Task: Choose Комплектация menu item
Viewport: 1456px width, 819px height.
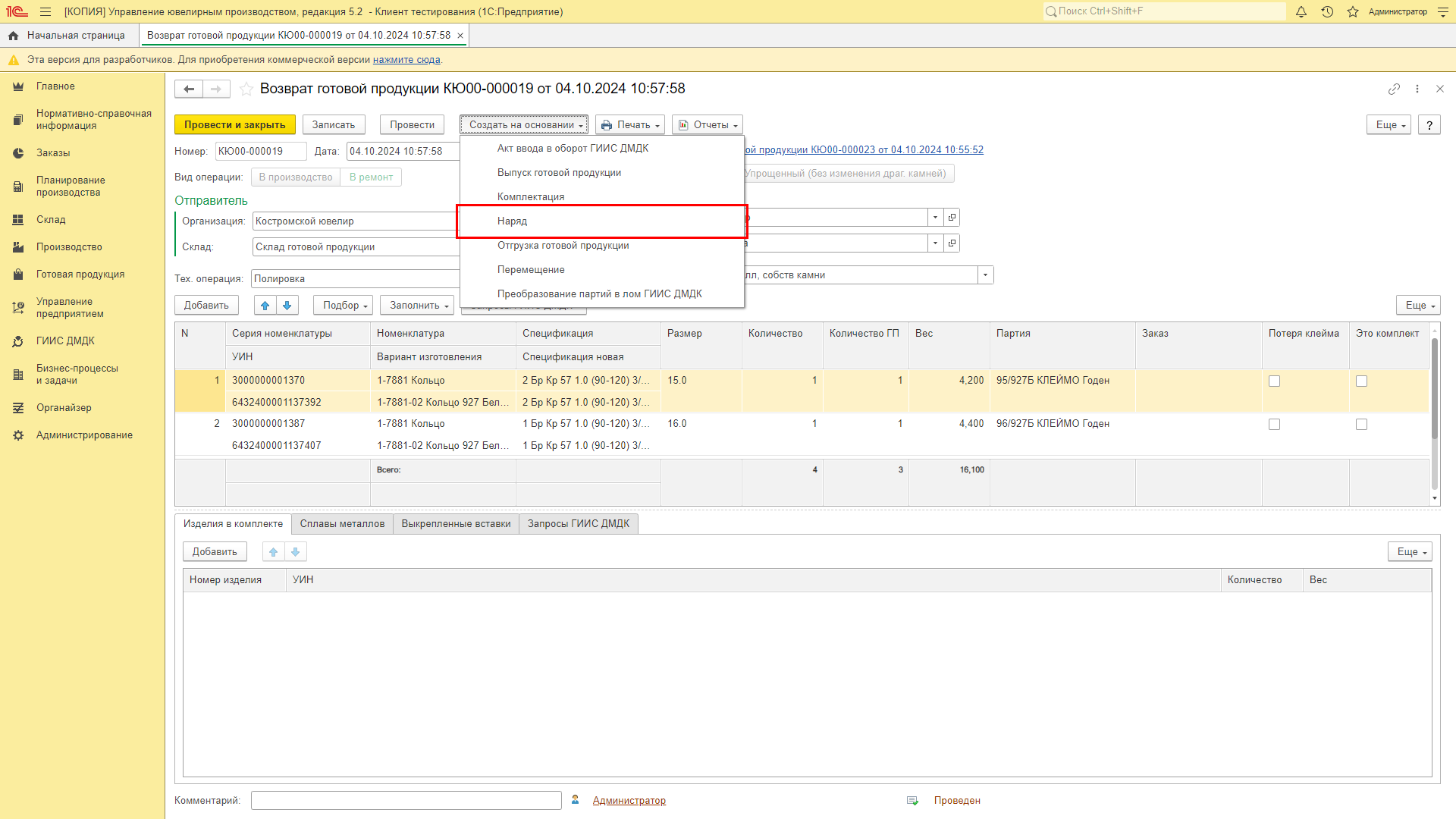Action: (x=602, y=197)
